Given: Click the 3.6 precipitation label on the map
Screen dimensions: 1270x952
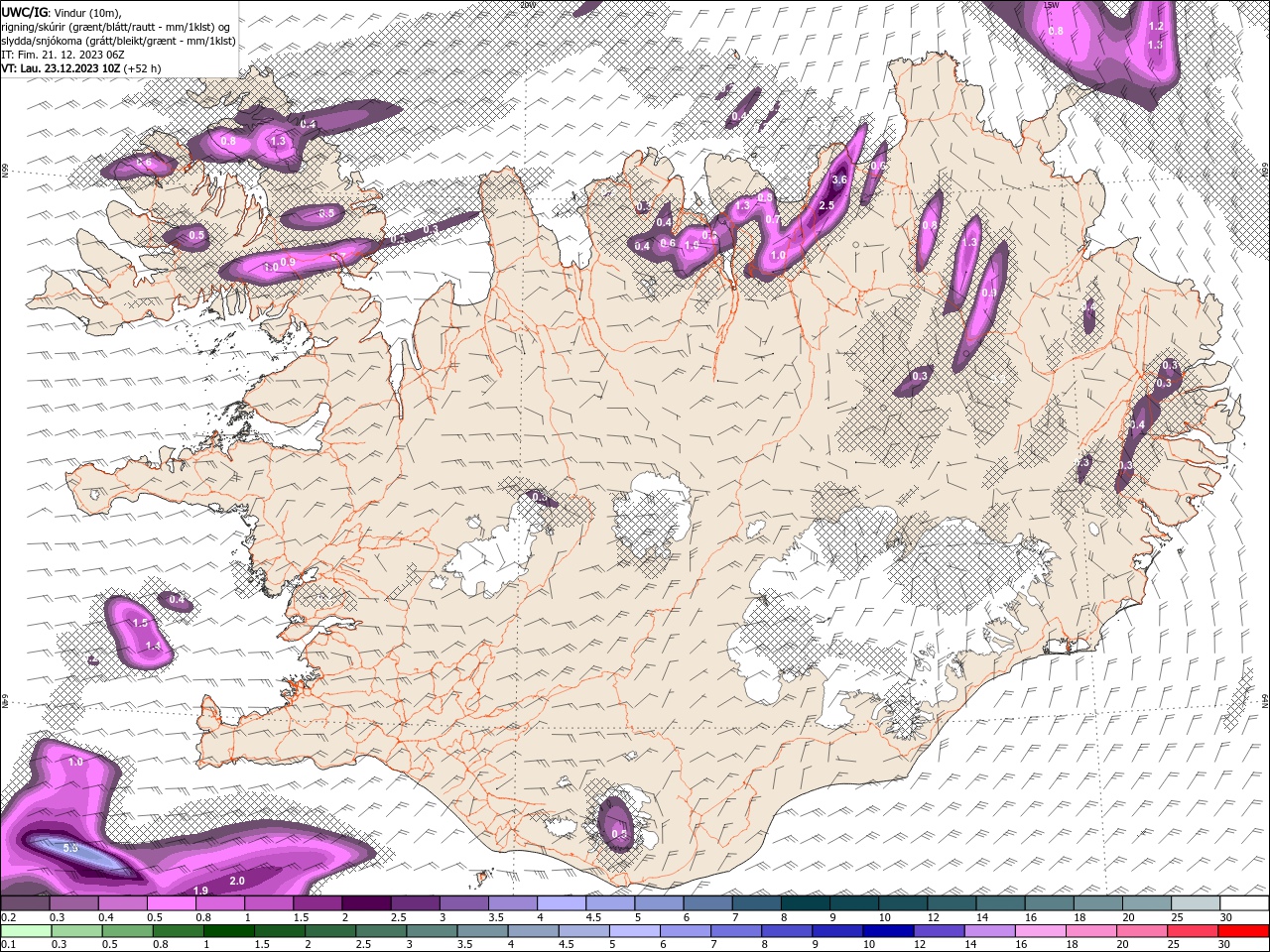Looking at the screenshot, I should tap(839, 179).
